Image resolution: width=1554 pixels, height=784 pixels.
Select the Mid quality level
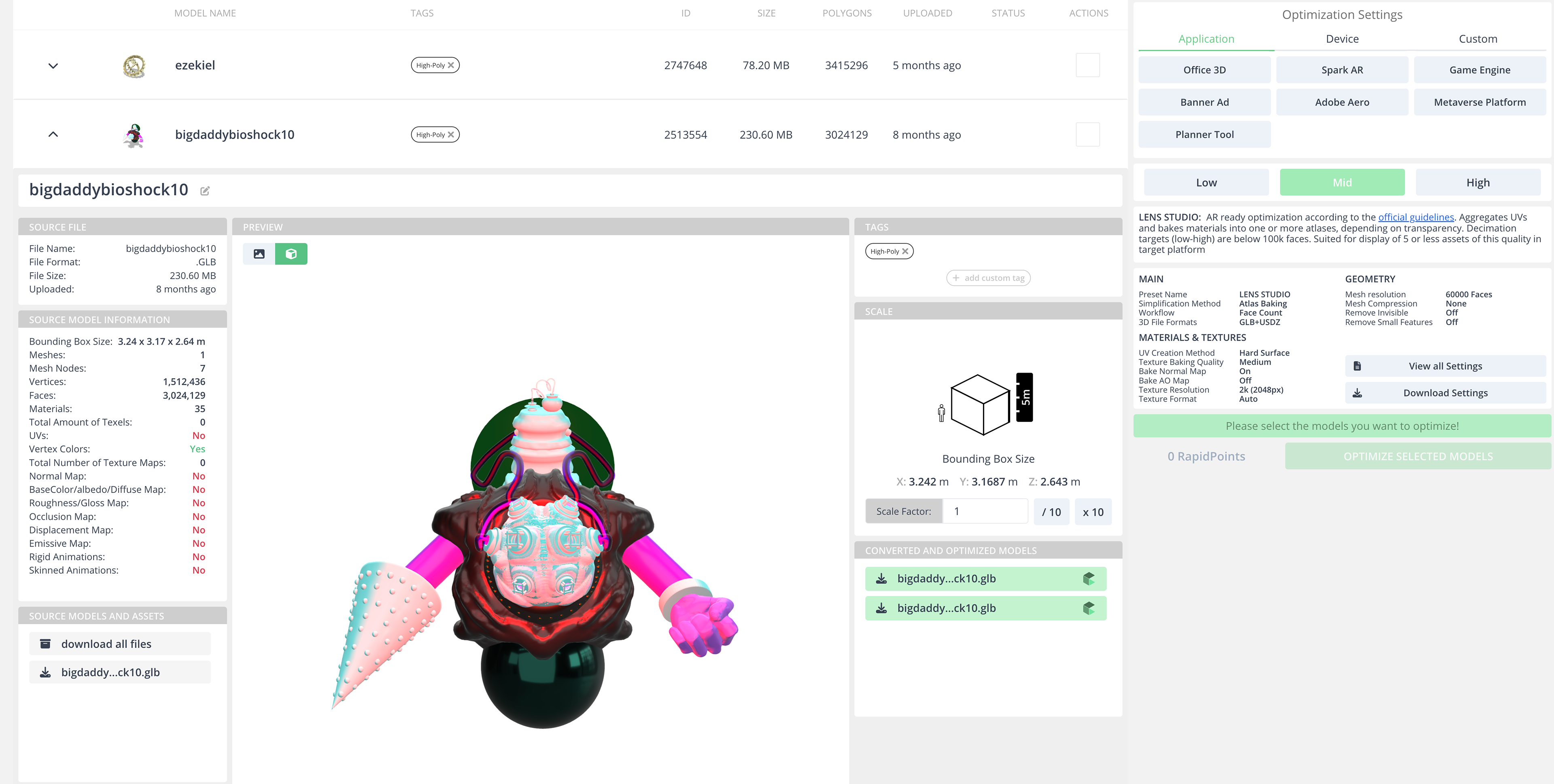pyautogui.click(x=1342, y=183)
